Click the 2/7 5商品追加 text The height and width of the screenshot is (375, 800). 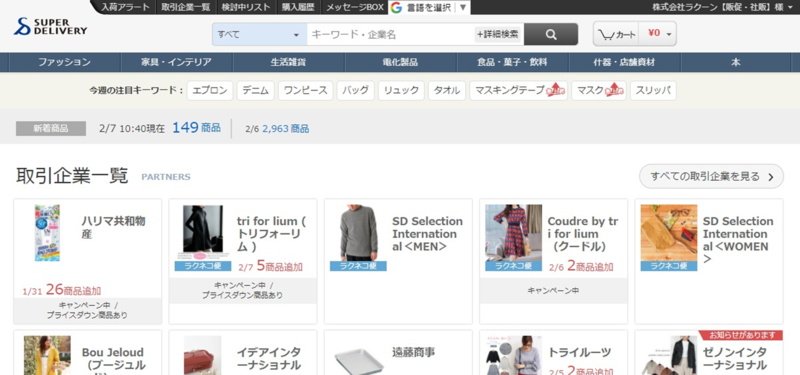click(x=270, y=266)
